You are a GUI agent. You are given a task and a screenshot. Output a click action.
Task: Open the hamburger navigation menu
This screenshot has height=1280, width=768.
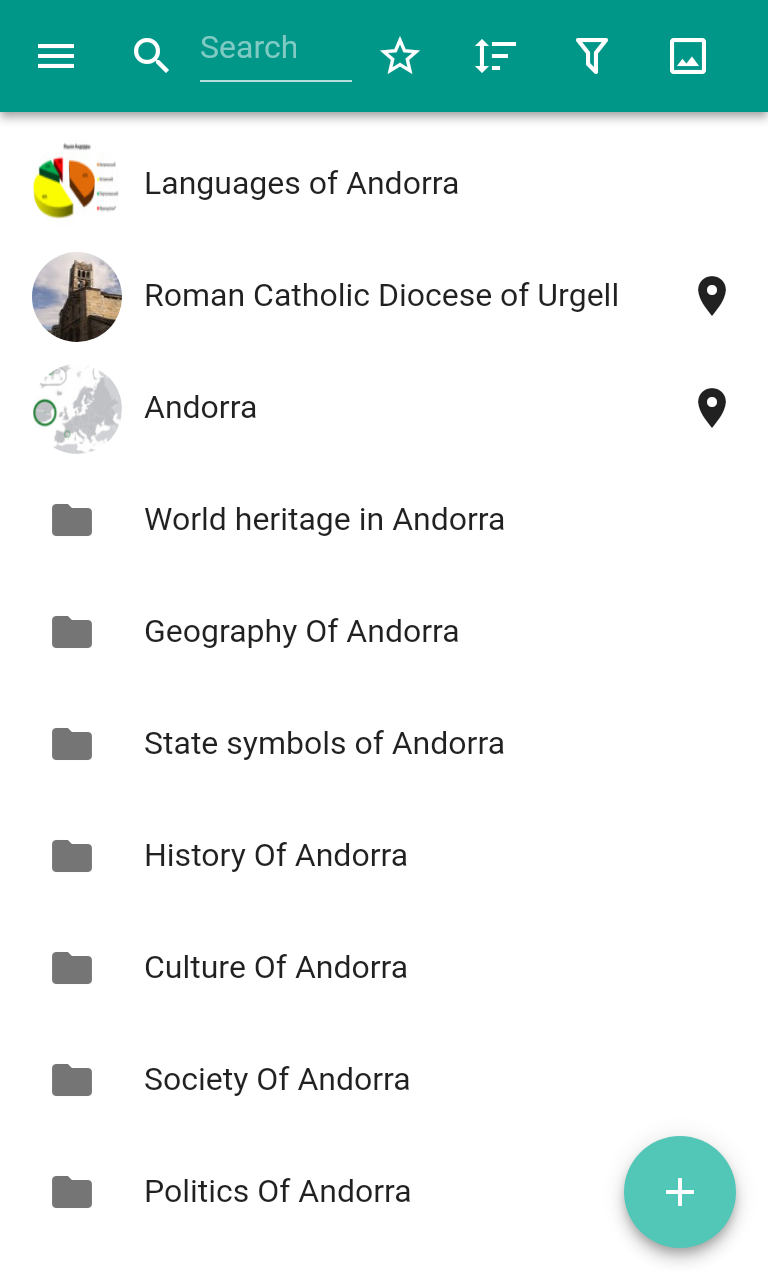[56, 56]
